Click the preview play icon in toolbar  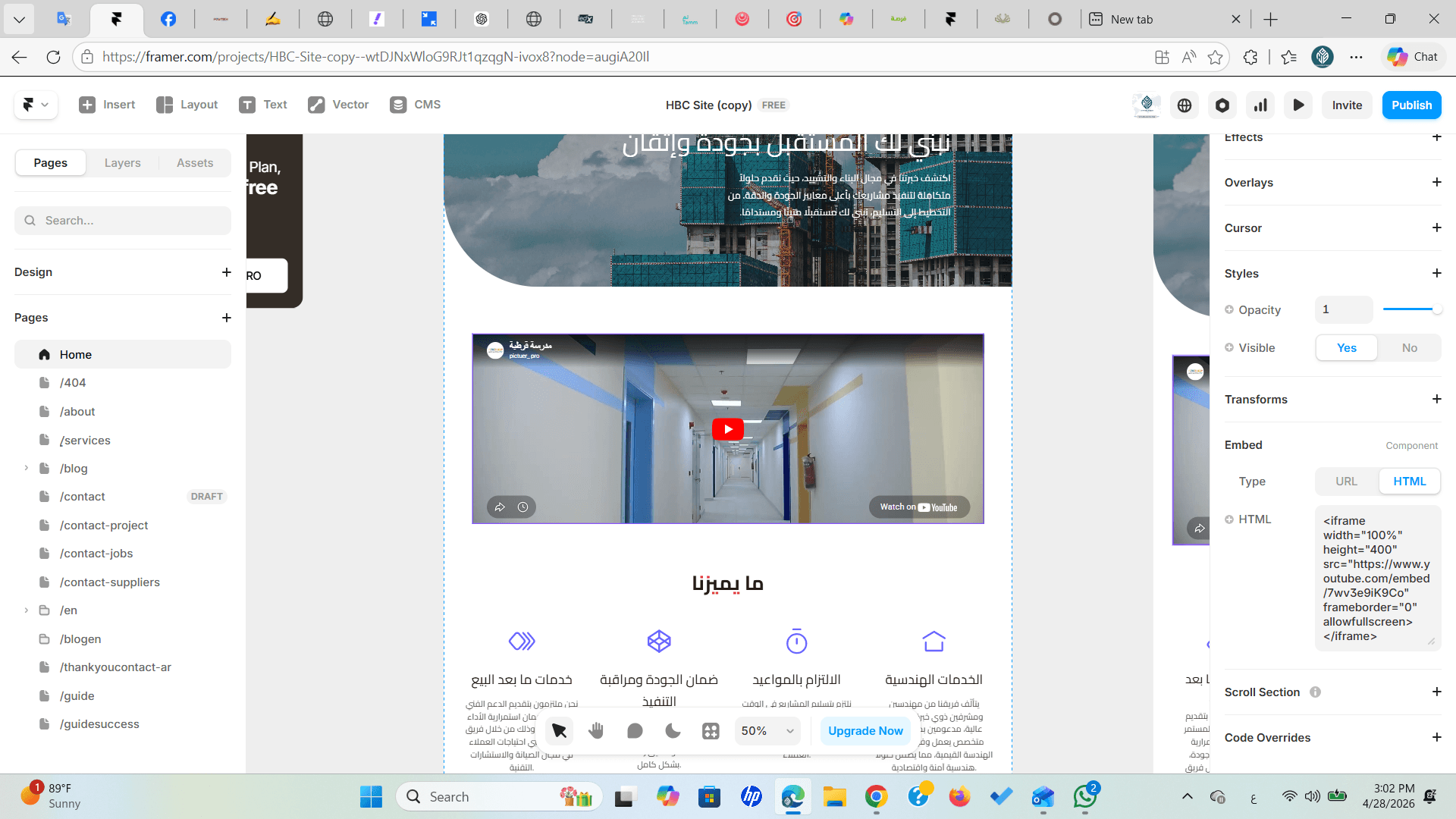tap(1298, 105)
